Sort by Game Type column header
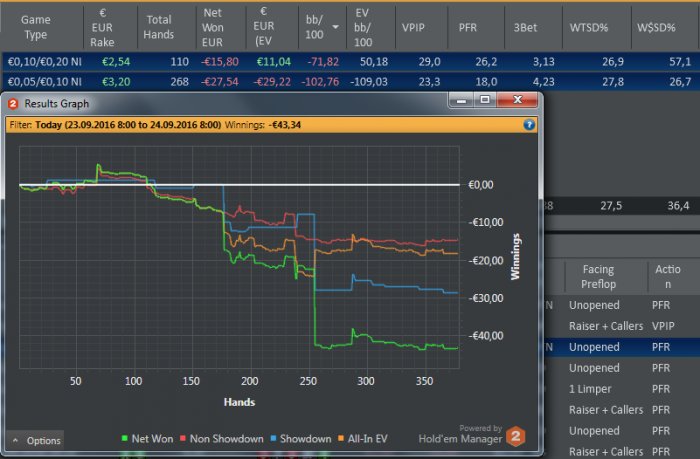This screenshot has height=459, width=700. pos(36,27)
